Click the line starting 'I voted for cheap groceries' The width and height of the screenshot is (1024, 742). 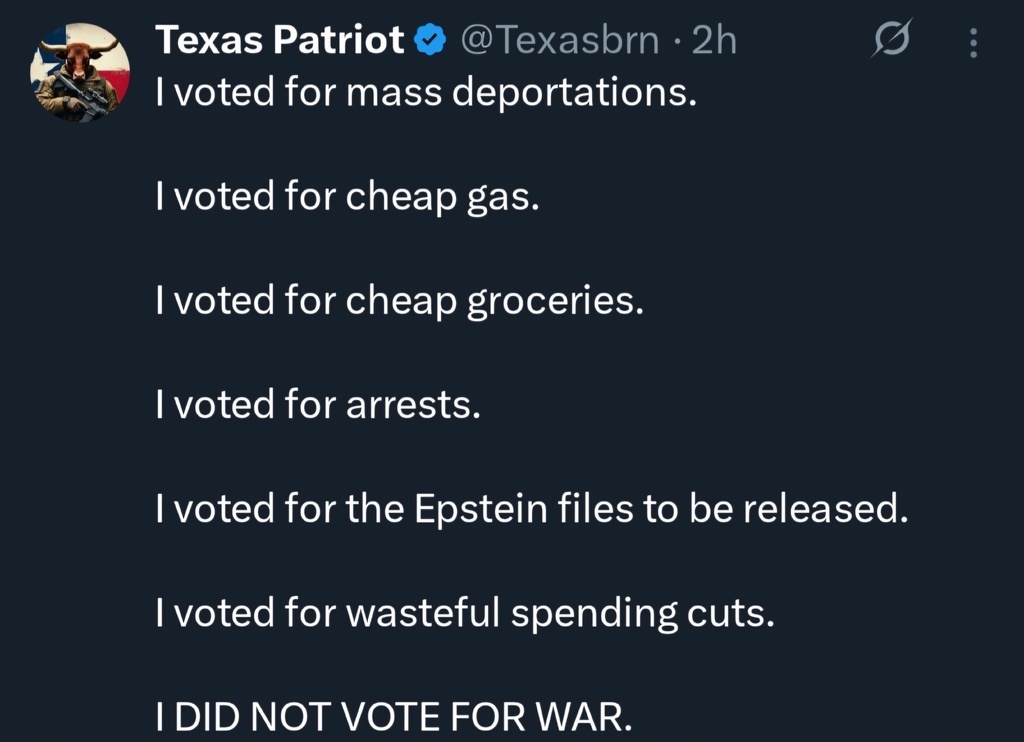(399, 301)
